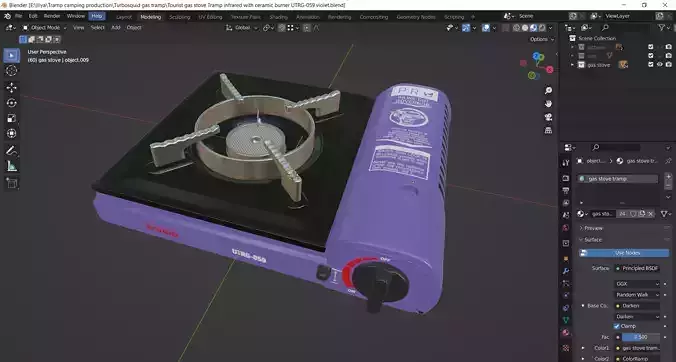Select gas stove tramp material slot
This screenshot has width=676, height=362.
[x=618, y=179]
